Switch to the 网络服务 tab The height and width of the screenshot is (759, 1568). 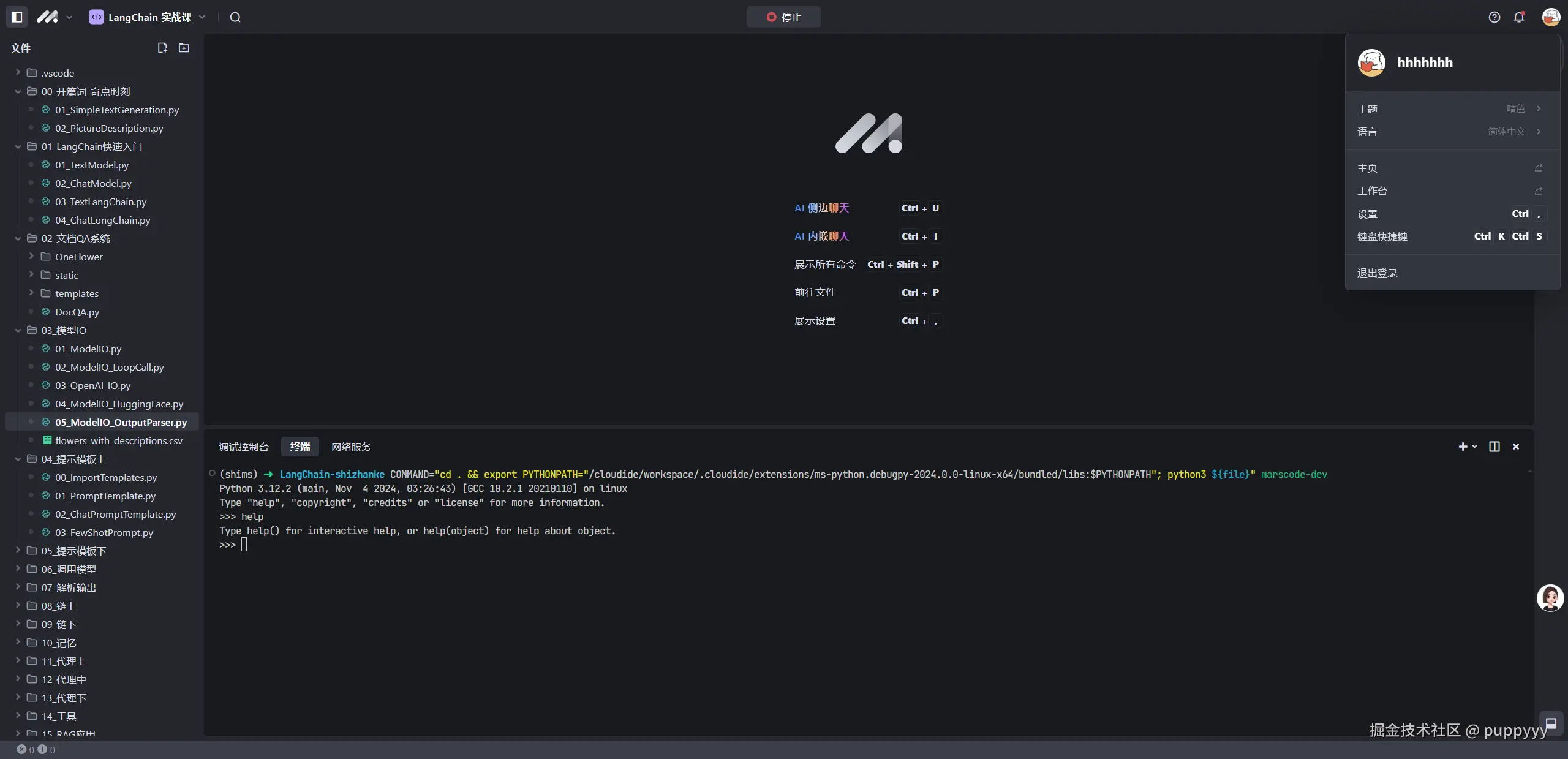tap(351, 447)
